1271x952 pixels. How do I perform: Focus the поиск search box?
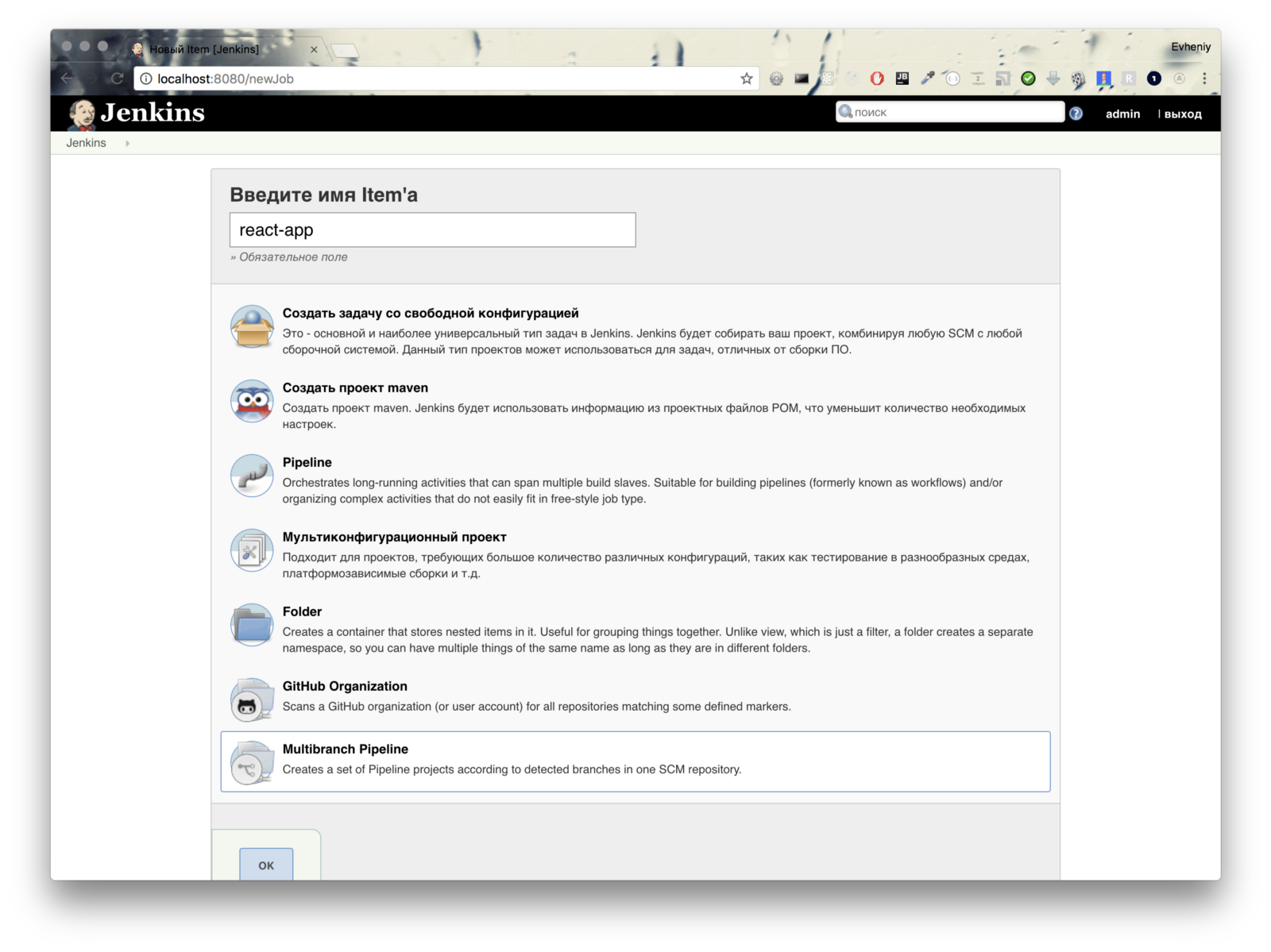click(x=950, y=112)
